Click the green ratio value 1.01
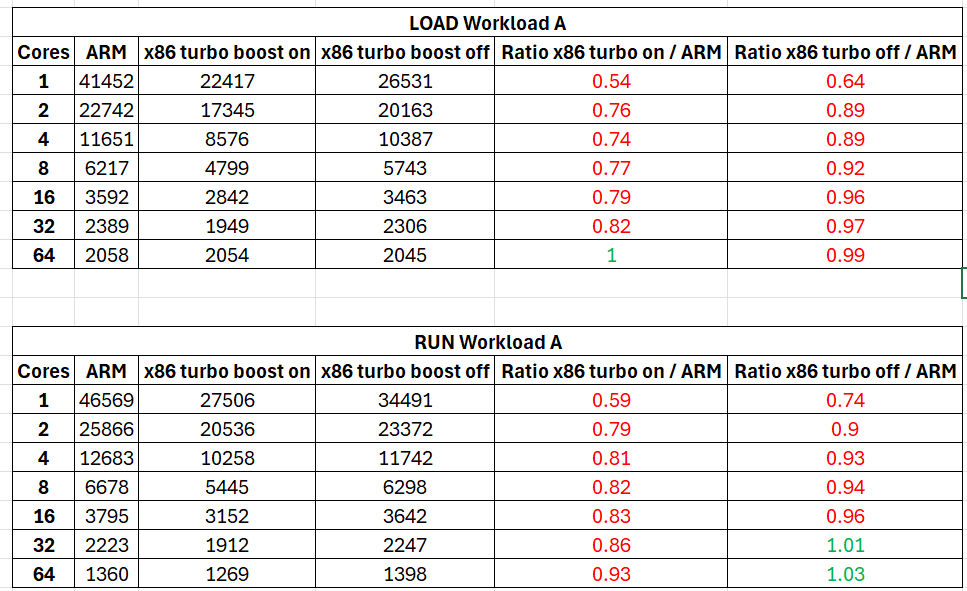The height and width of the screenshot is (591, 967). tap(844, 545)
